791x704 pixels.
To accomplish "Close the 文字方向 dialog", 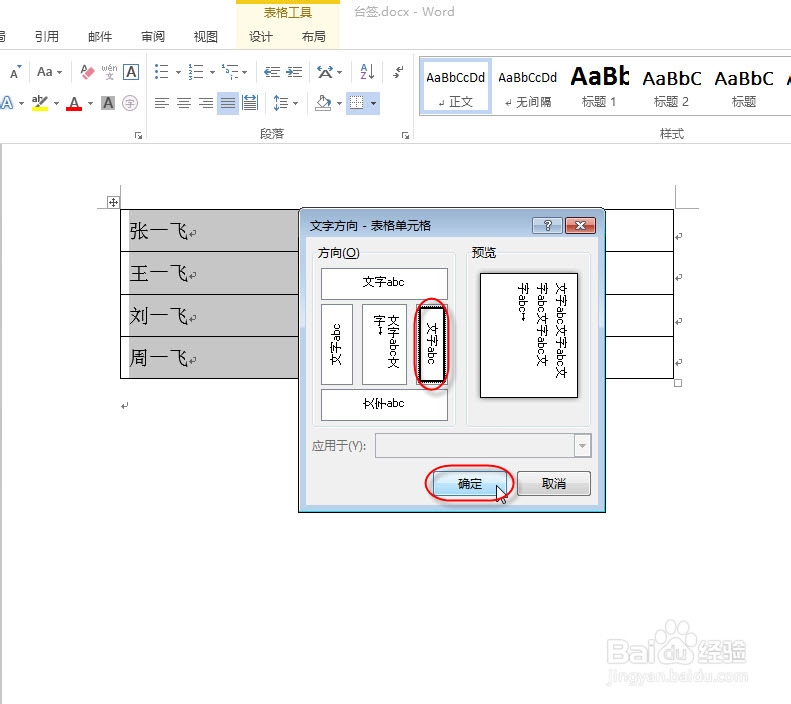I will [x=581, y=225].
